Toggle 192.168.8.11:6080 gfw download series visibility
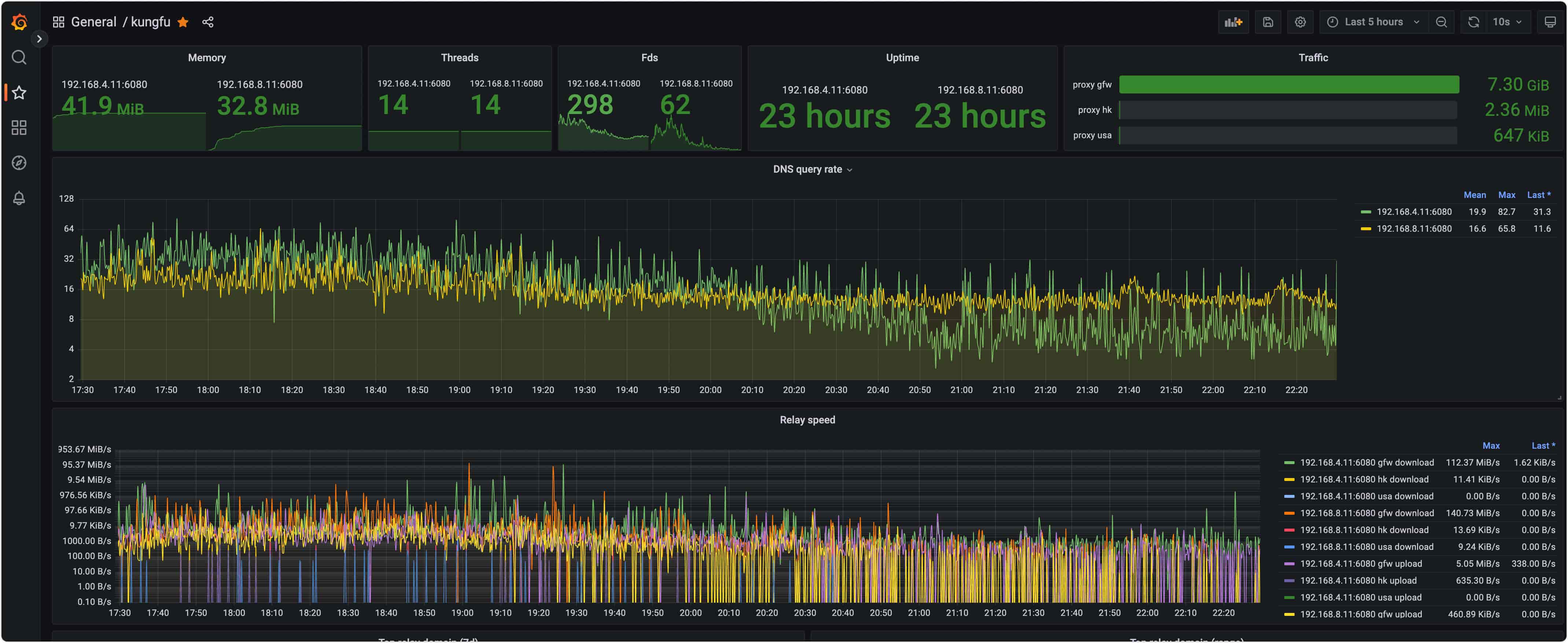Screen dimensions: 1568x643 (1366, 513)
